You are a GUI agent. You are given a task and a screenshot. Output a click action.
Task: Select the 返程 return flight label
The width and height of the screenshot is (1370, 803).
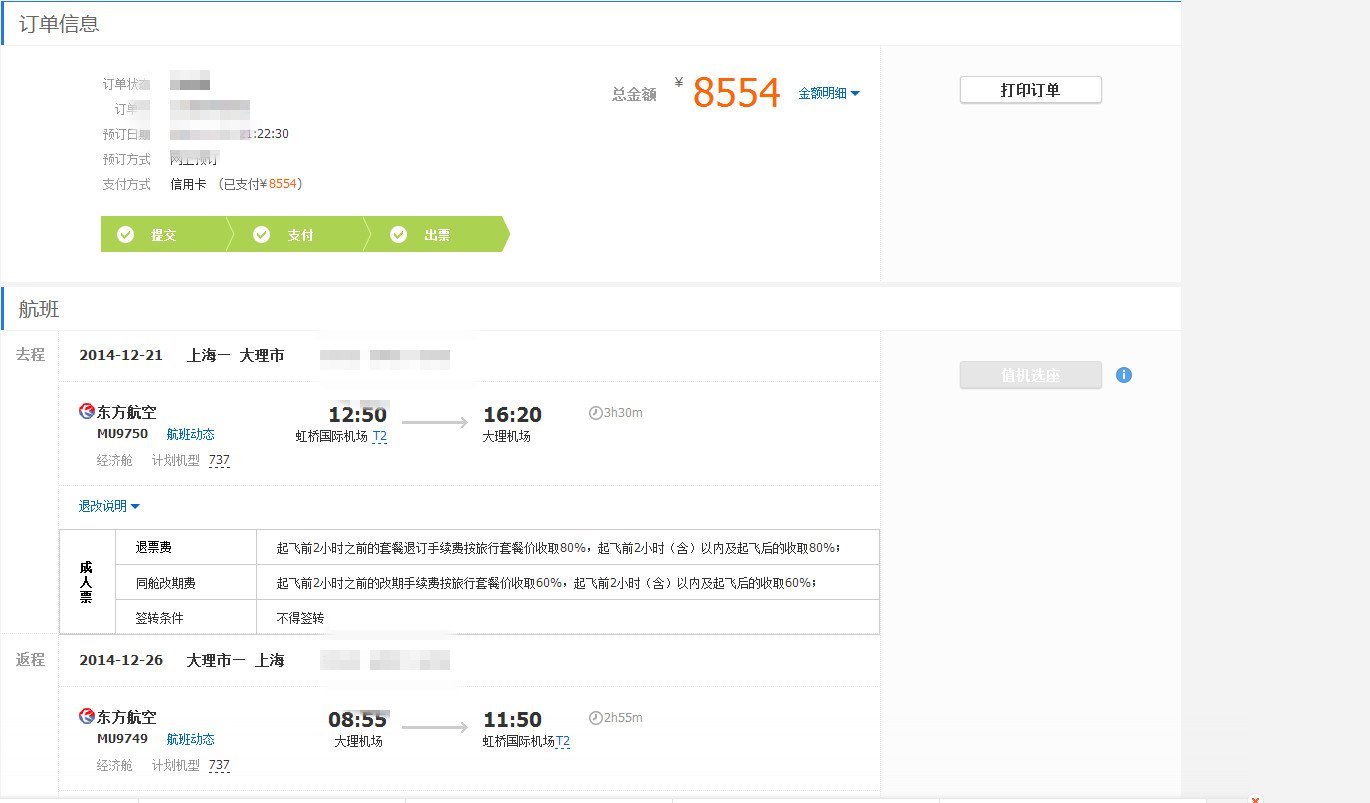[30, 659]
